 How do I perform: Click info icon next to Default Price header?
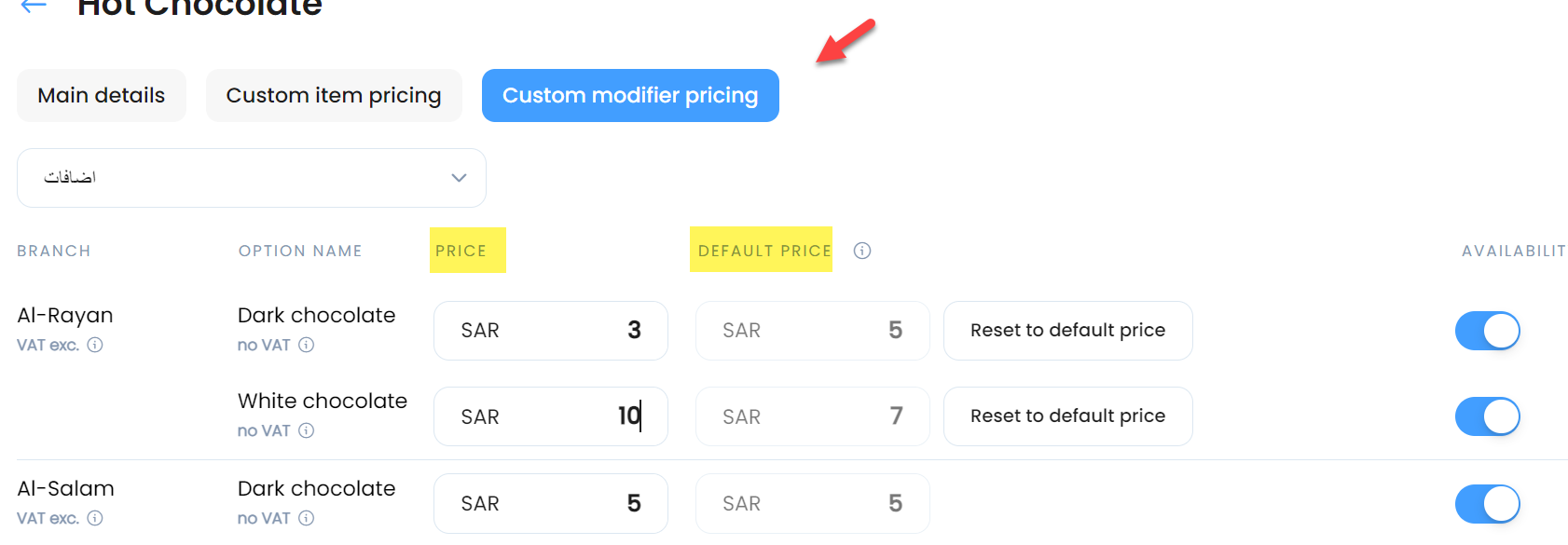click(862, 251)
